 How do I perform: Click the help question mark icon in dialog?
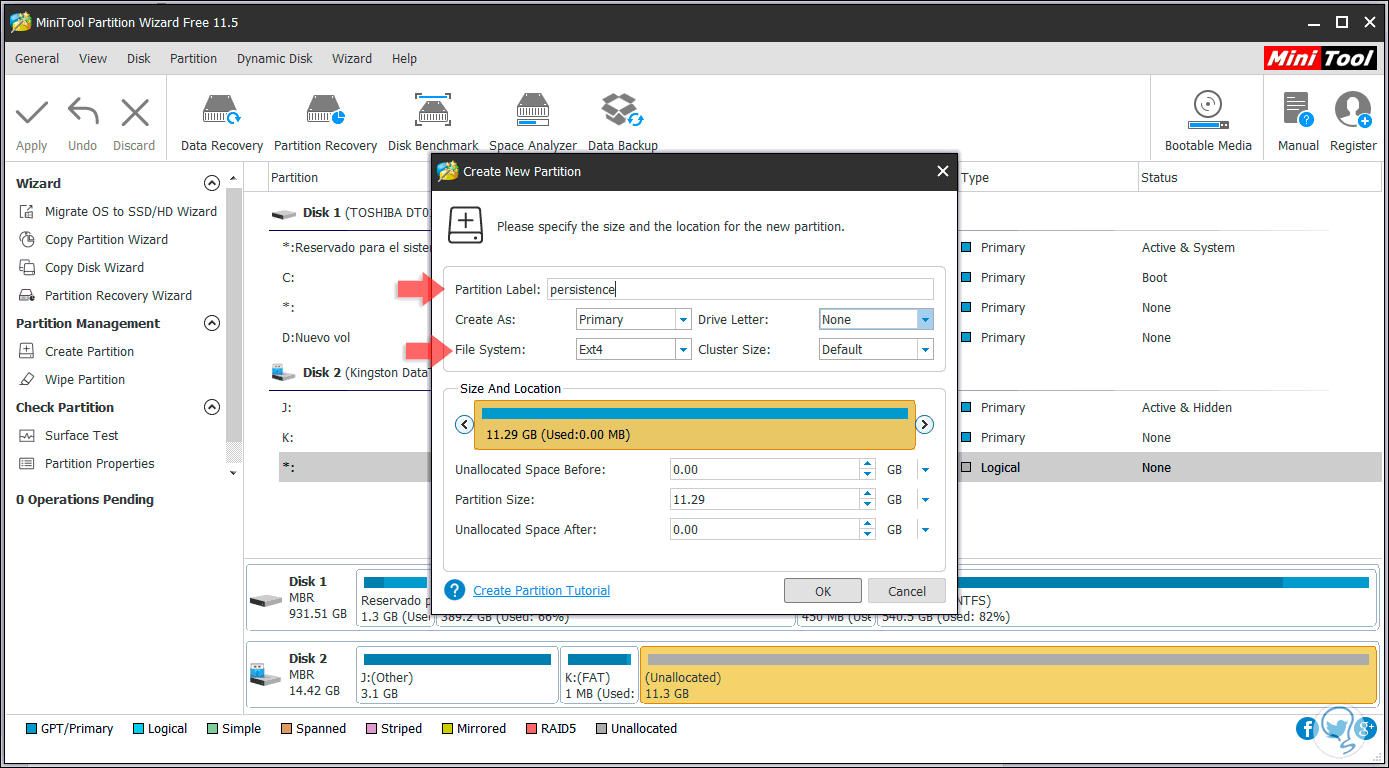click(455, 590)
